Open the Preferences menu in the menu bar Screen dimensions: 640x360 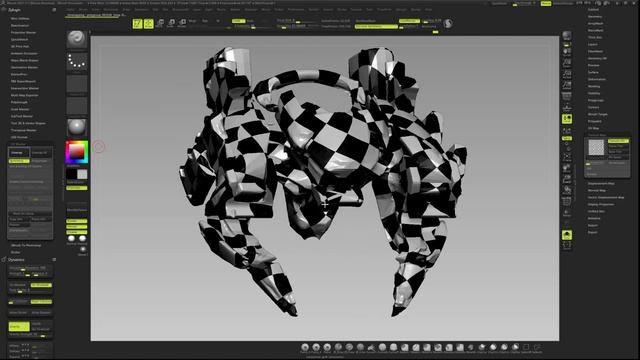[x=296, y=9]
